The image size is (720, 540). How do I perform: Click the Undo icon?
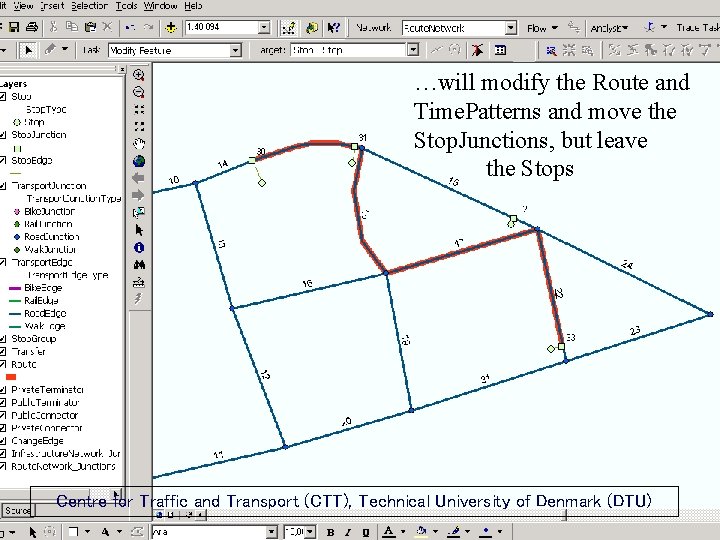coord(130,27)
